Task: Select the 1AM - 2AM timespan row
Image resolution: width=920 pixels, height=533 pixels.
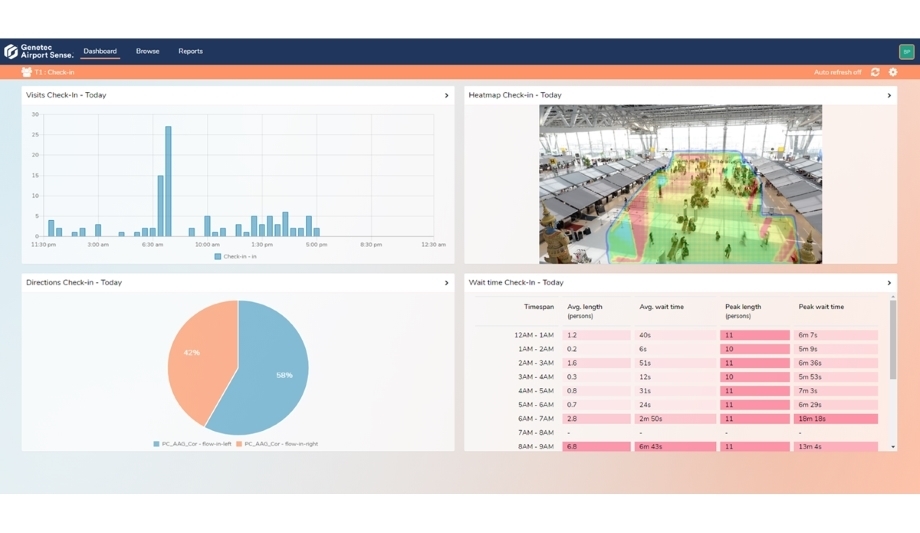Action: pyautogui.click(x=677, y=349)
